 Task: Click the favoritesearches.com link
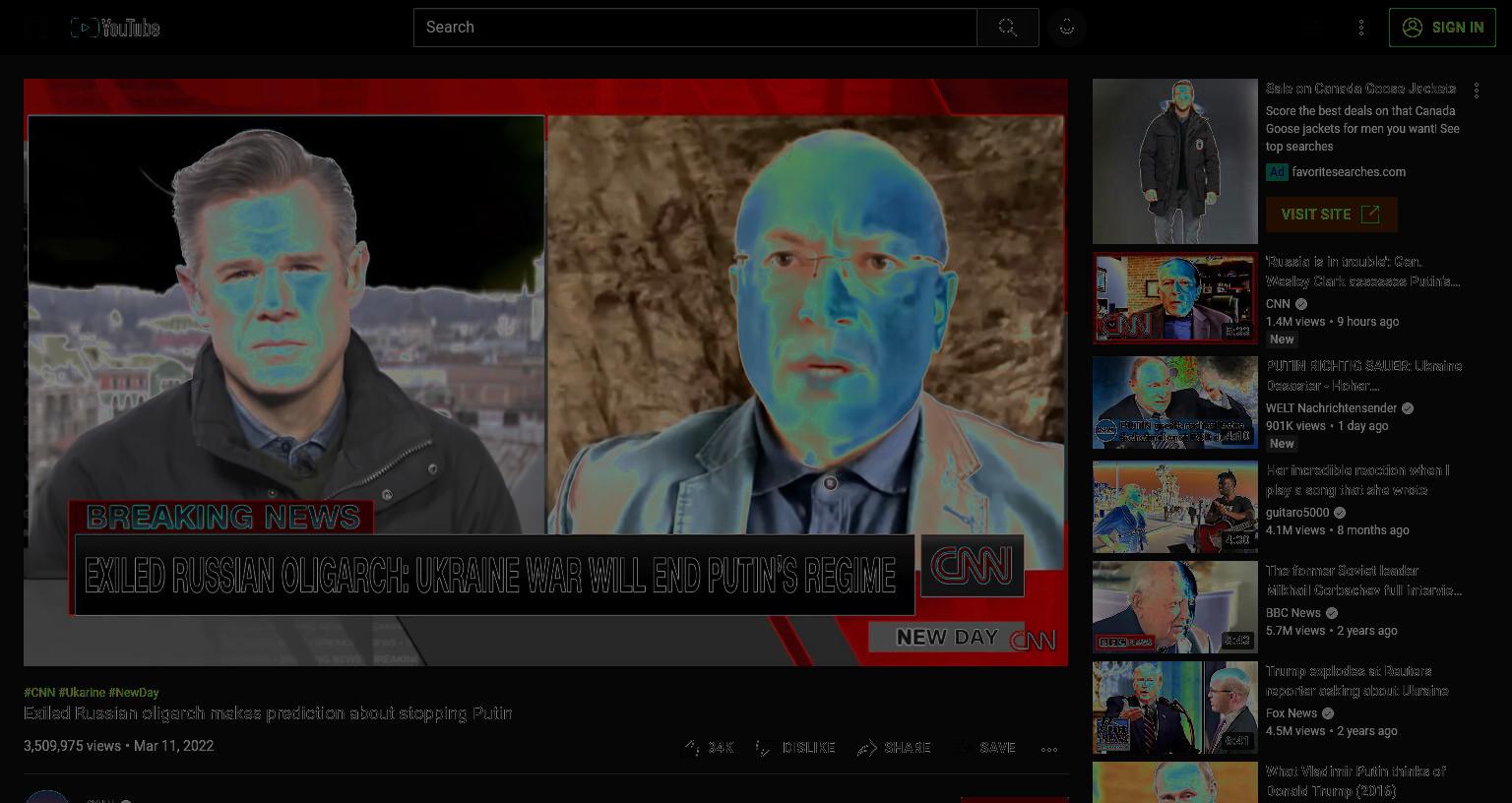pos(1349,172)
